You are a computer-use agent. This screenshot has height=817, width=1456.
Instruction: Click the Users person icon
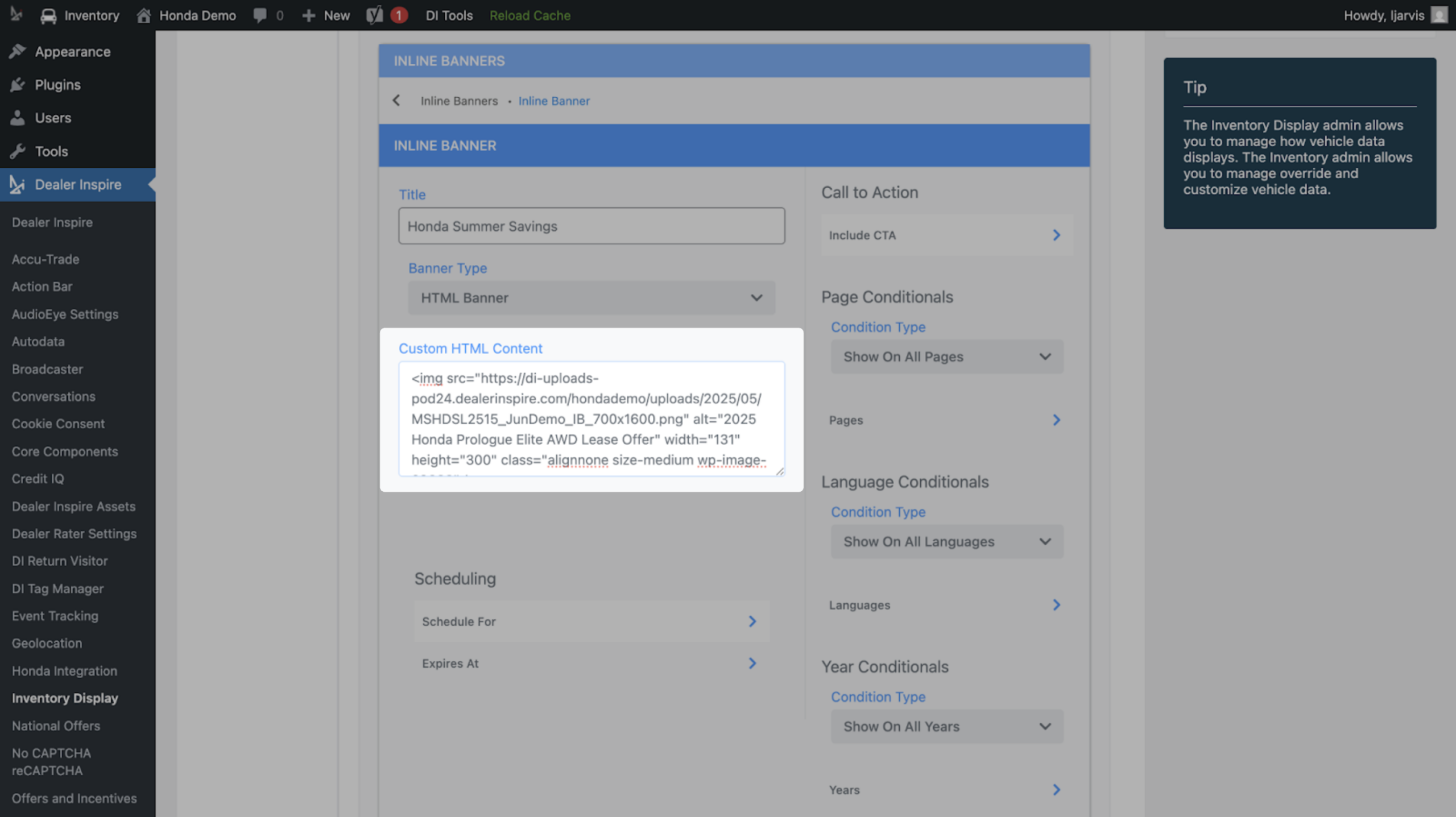[x=18, y=118]
